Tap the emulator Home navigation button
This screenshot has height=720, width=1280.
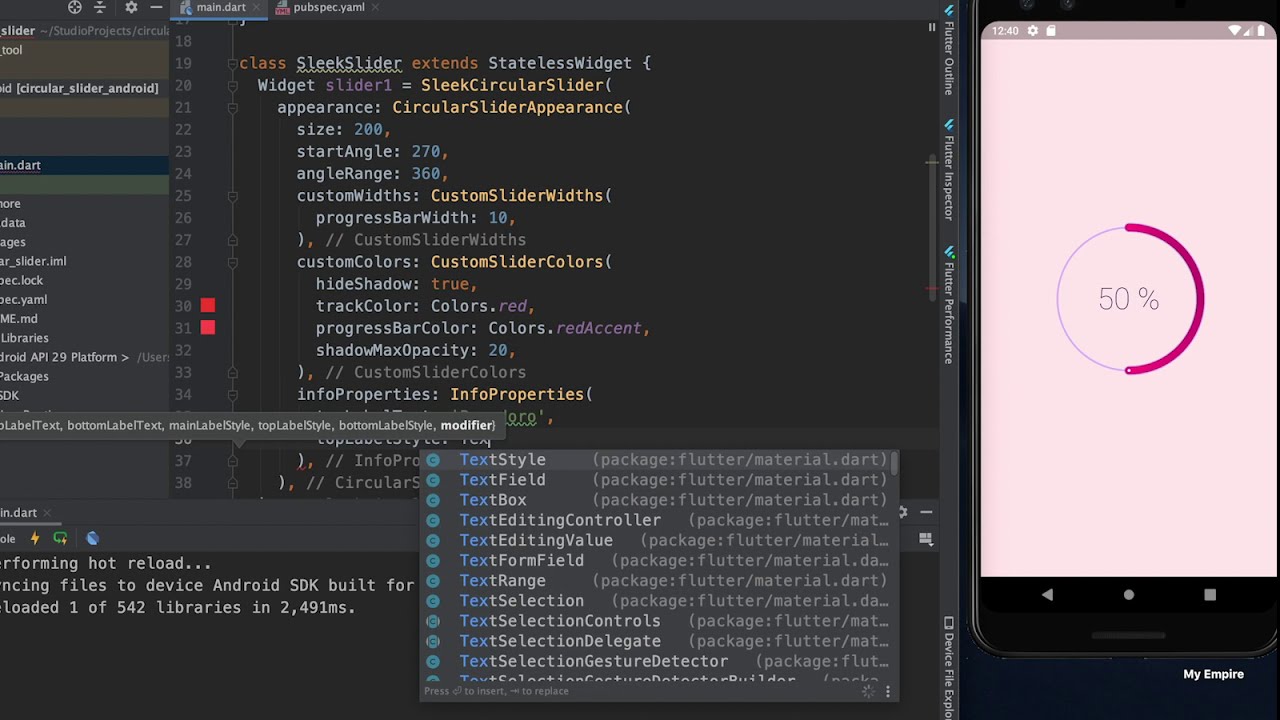pos(1129,594)
